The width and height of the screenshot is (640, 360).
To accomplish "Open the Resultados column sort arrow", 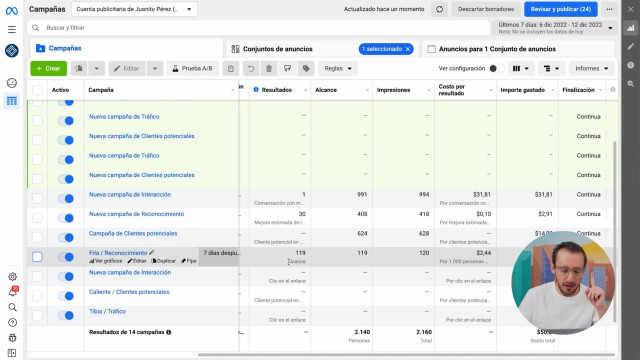I will 305,90.
